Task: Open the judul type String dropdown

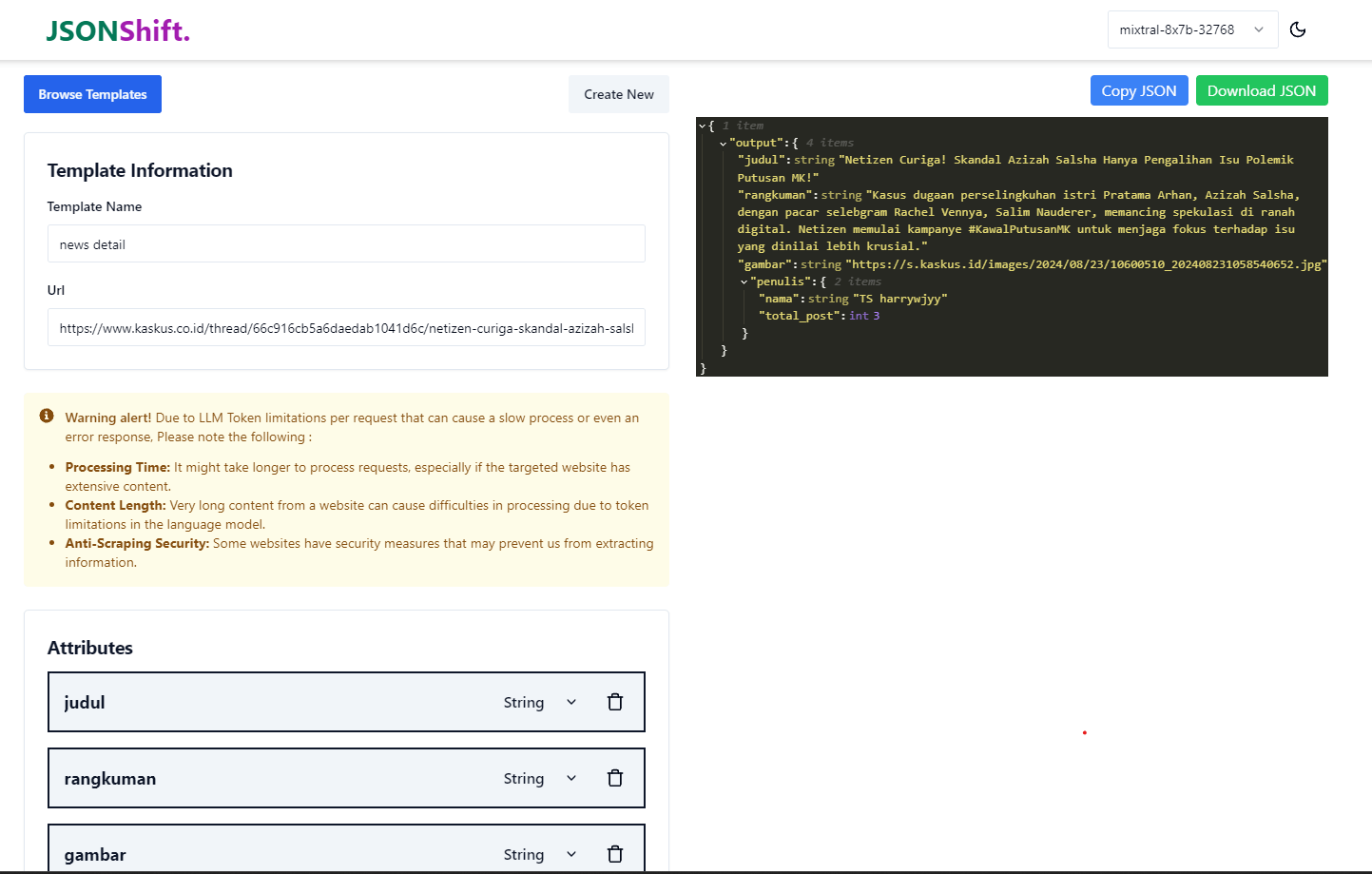Action: point(540,702)
